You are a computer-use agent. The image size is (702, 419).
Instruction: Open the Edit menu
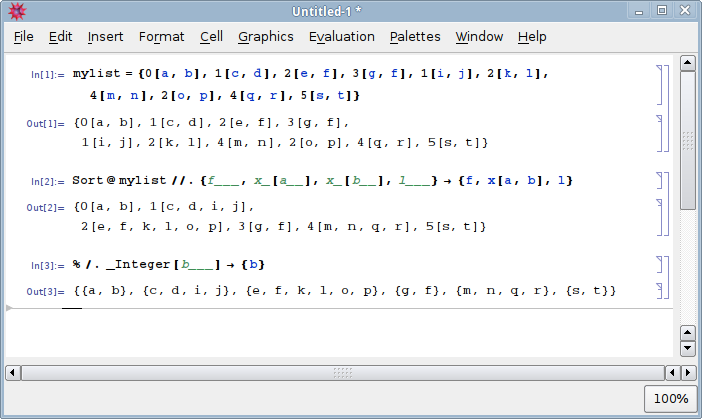(x=60, y=37)
